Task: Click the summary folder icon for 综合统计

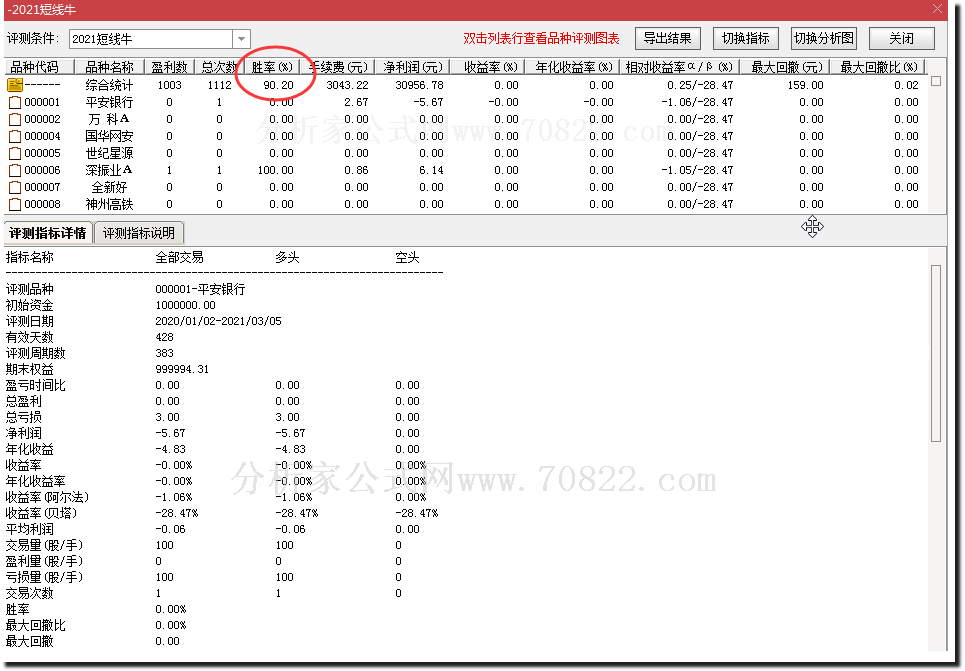Action: 15,85
